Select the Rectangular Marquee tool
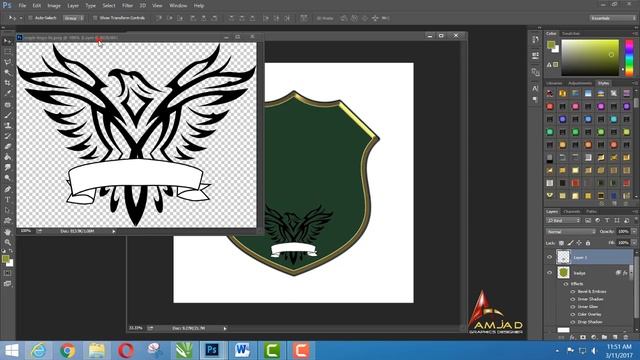The image size is (640, 360). (7, 51)
